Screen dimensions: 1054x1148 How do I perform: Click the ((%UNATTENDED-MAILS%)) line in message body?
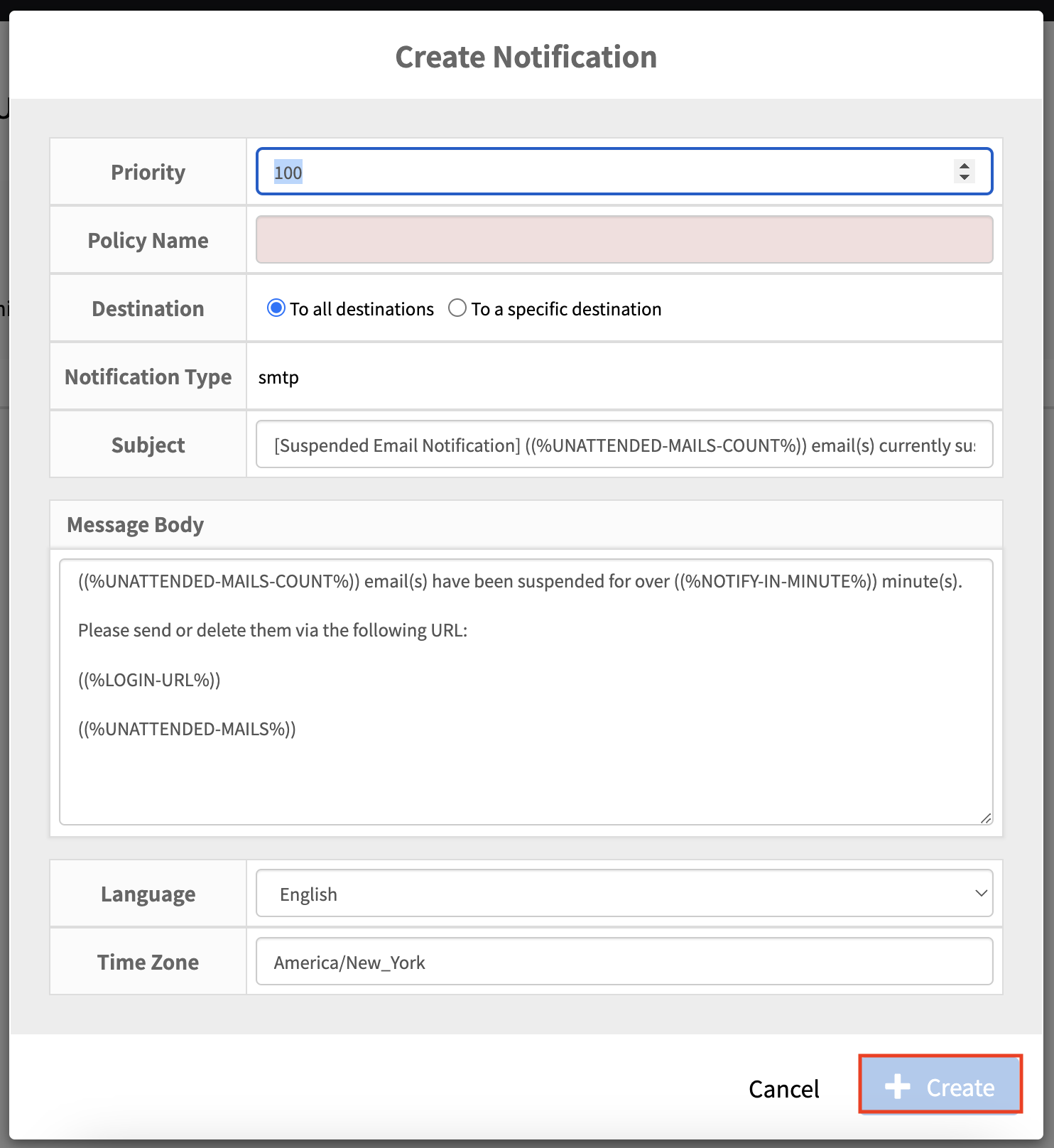pyautogui.click(x=187, y=729)
